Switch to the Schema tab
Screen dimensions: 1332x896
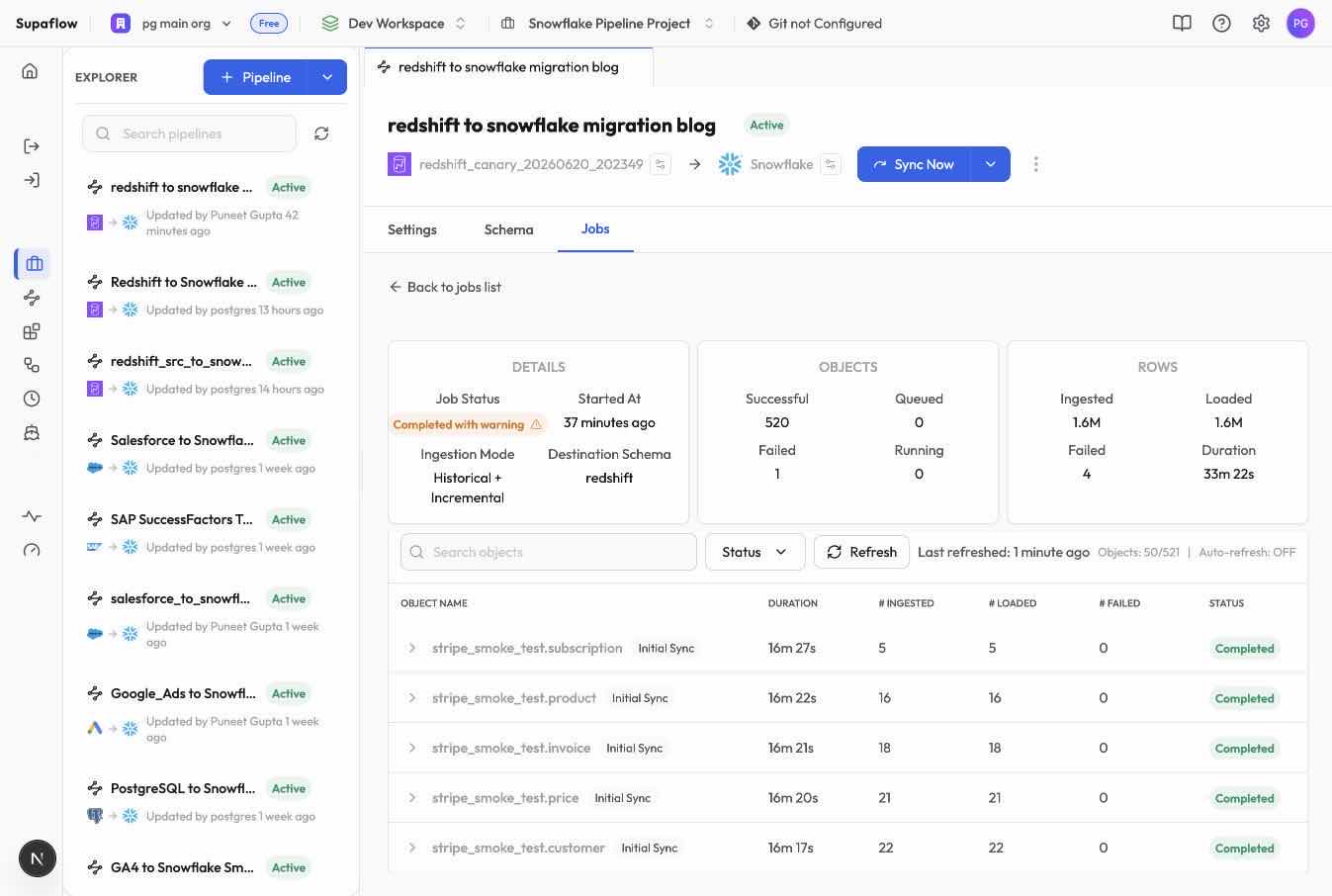tap(508, 229)
